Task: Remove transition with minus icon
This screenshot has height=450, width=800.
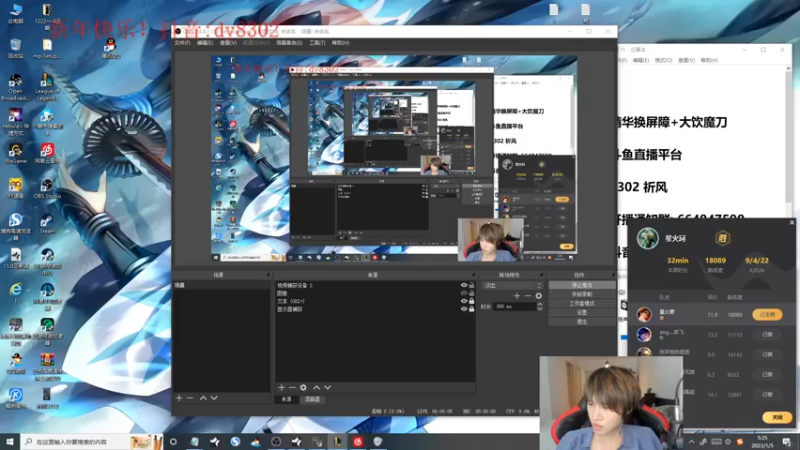Action: tap(528, 296)
